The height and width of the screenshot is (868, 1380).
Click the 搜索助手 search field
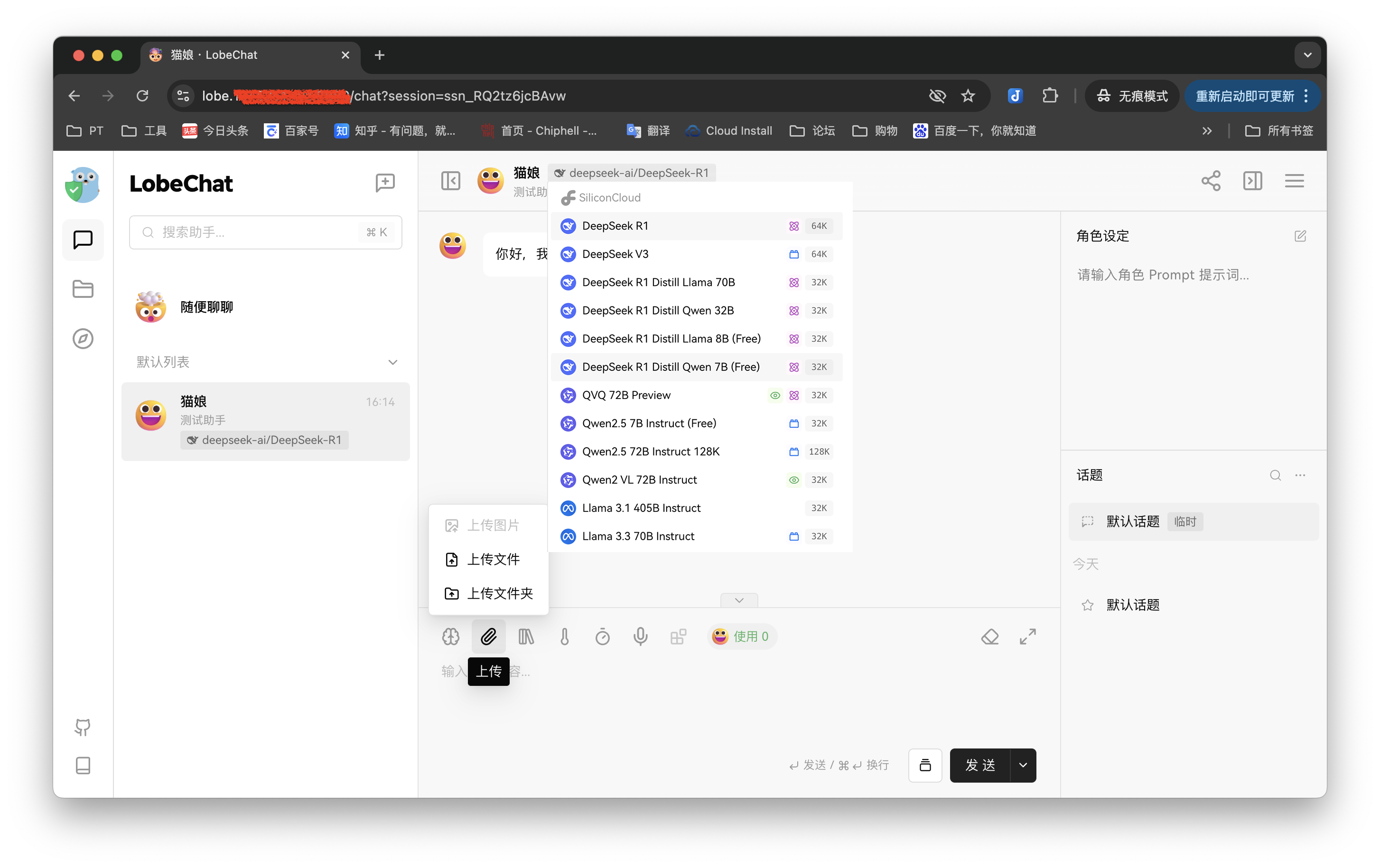pyautogui.click(x=265, y=232)
